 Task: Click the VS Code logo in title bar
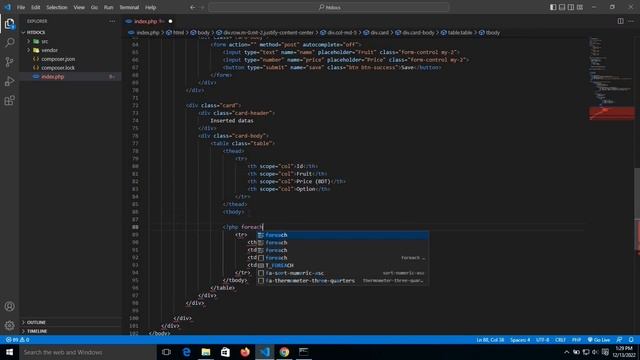tap(7, 7)
